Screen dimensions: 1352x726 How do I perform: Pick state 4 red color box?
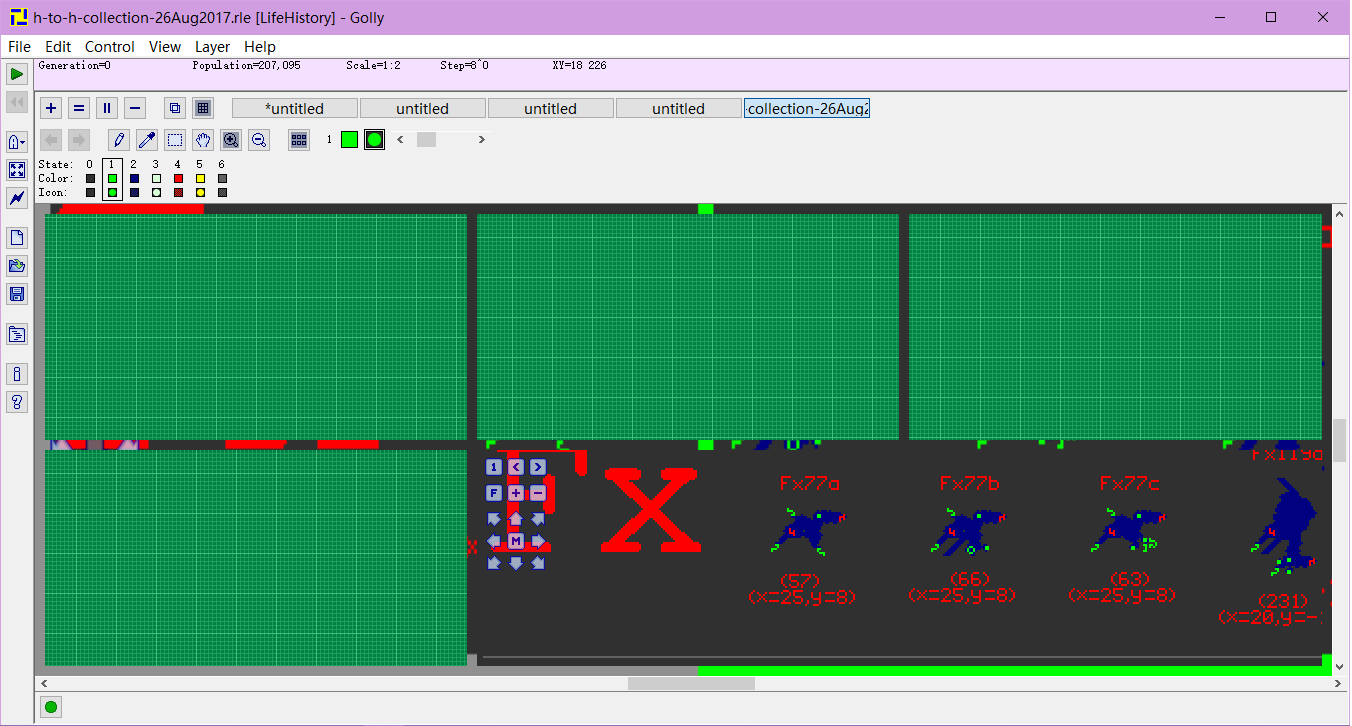(178, 178)
